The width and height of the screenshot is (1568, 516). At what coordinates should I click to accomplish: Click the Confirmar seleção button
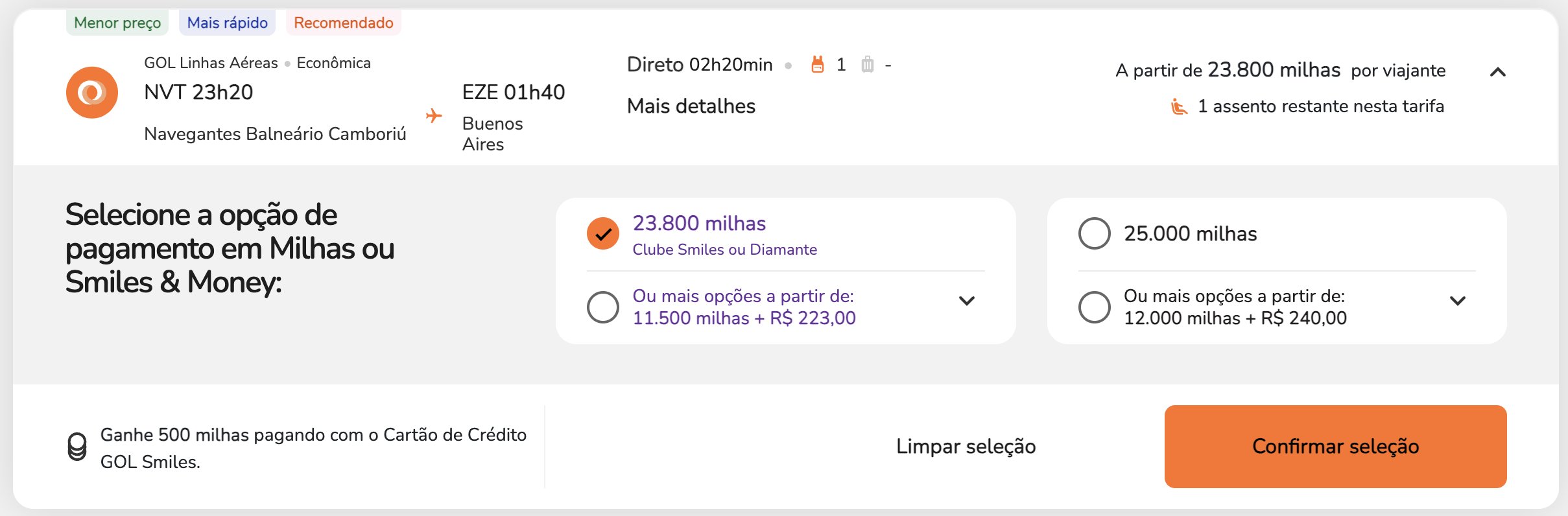[x=1336, y=447]
